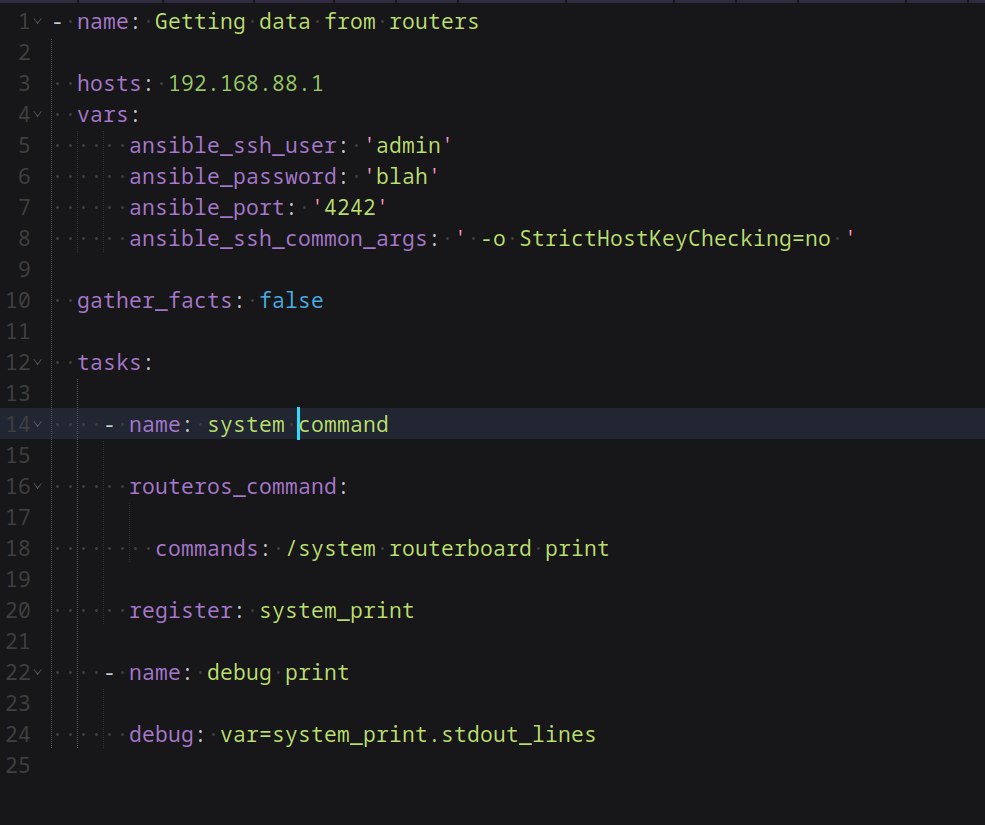Click the 'admin' string value
This screenshot has width=985, height=825.
[408, 146]
